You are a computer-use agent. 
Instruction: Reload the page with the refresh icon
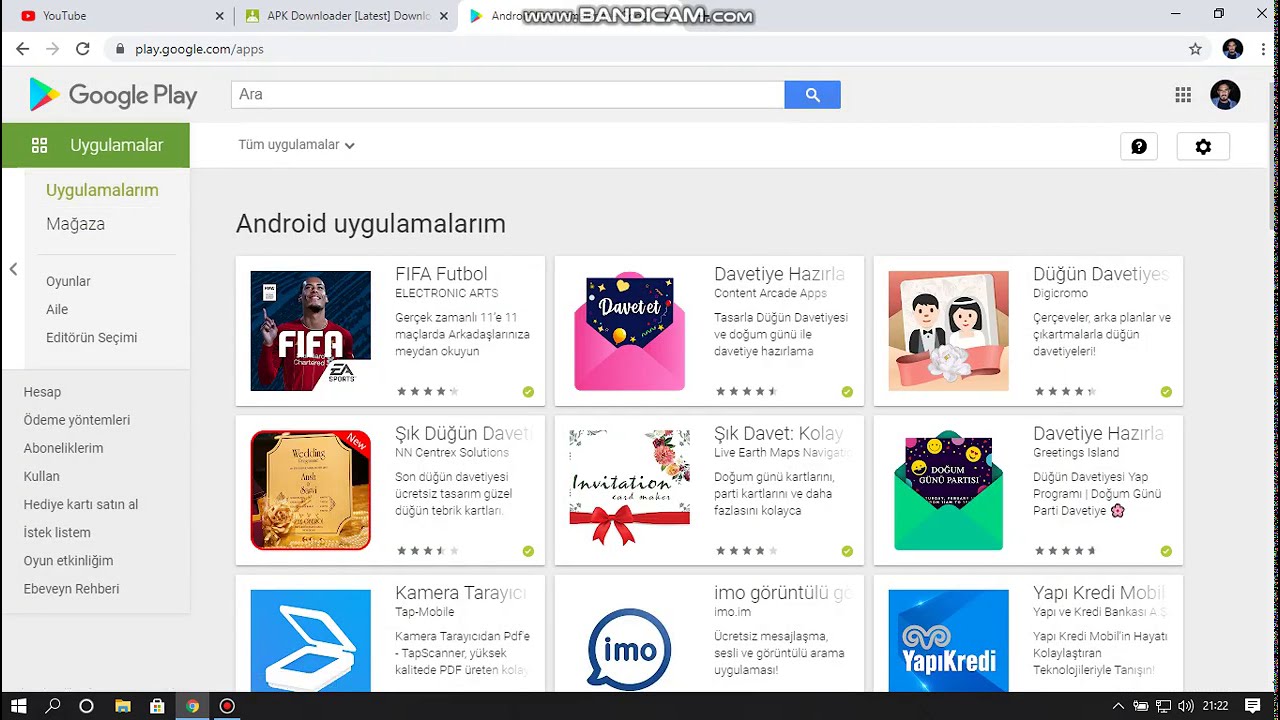tap(83, 49)
